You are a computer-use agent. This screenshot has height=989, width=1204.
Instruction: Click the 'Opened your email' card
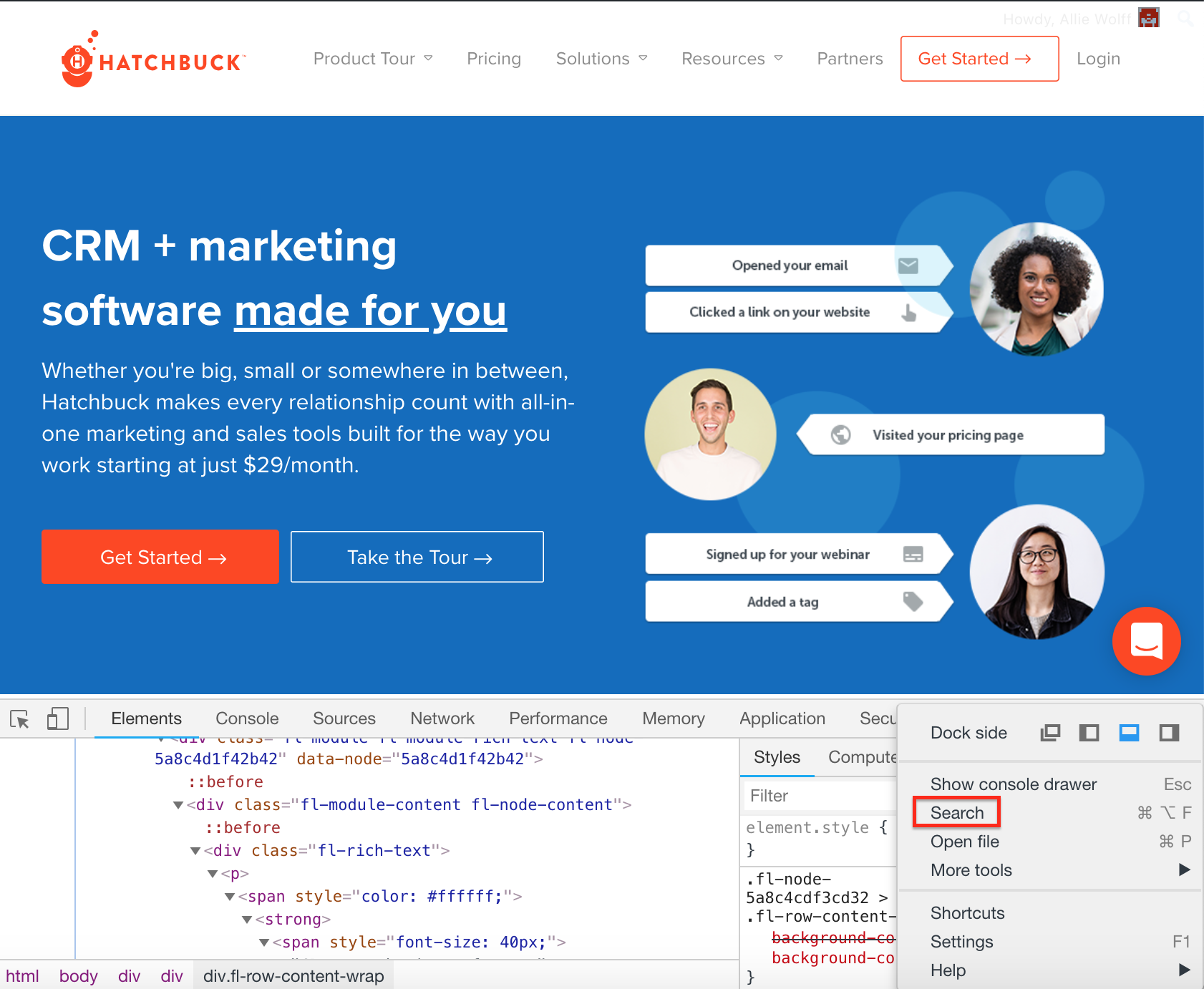click(799, 265)
